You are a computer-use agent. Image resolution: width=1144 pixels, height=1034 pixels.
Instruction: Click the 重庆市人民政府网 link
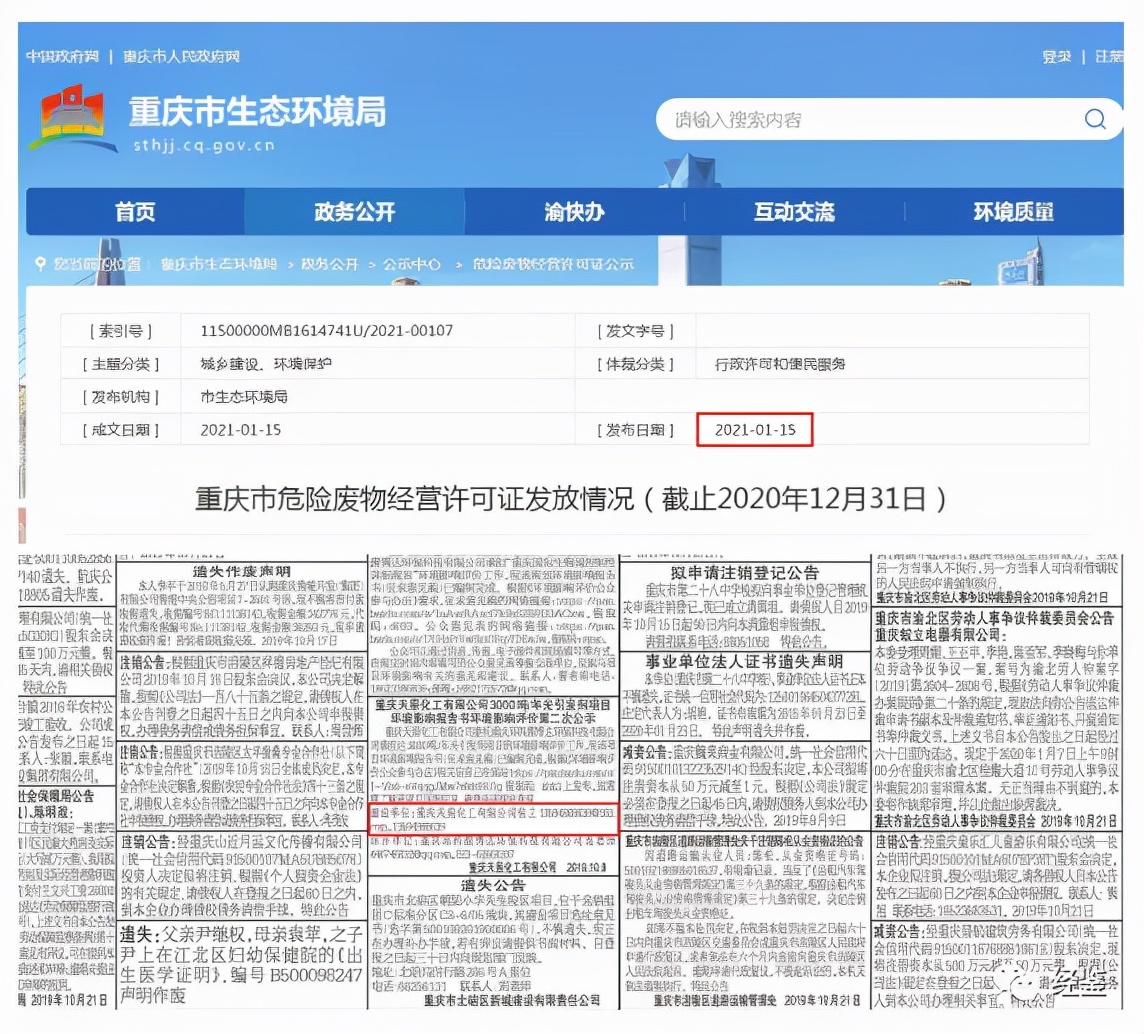(182, 57)
